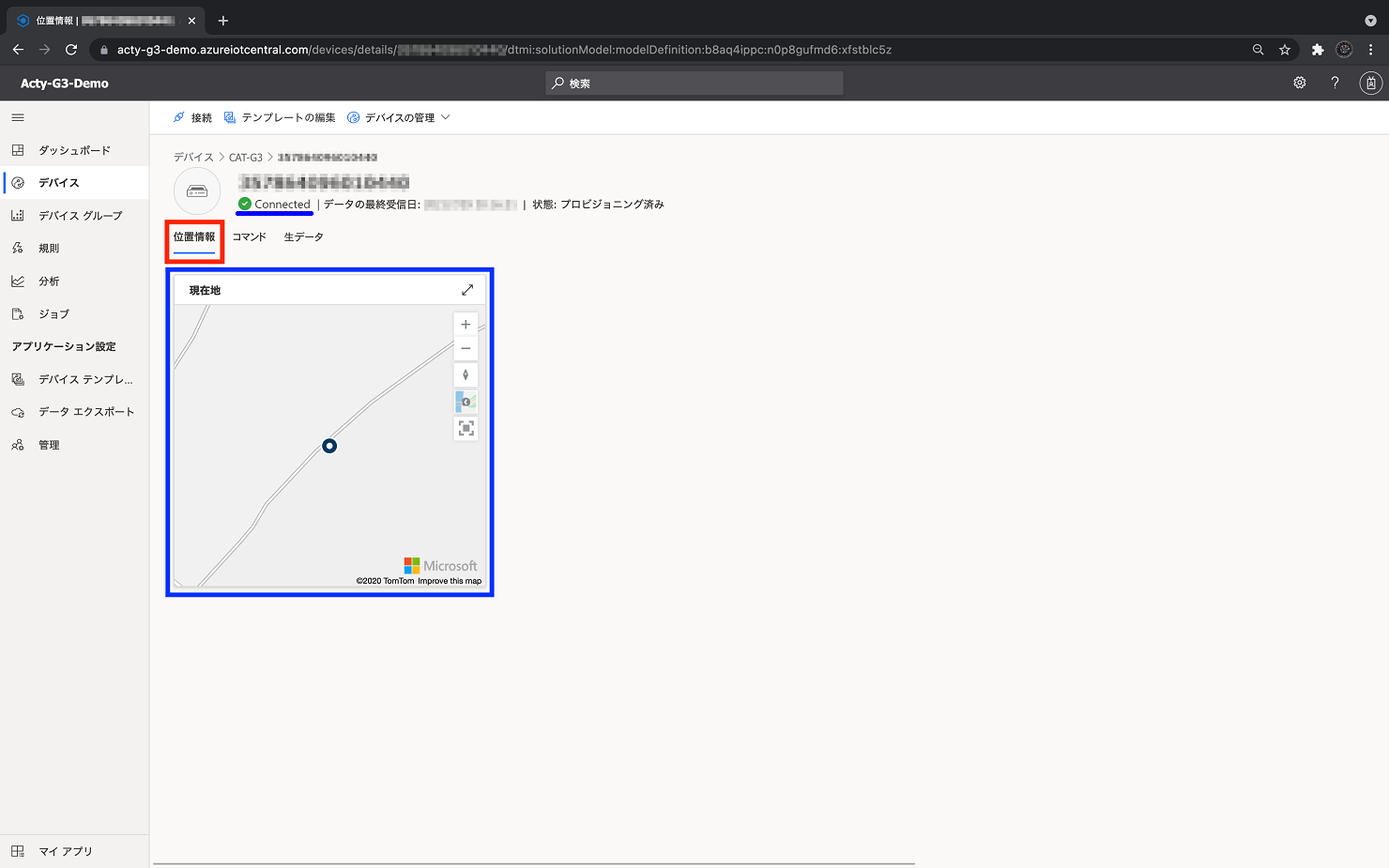The image size is (1389, 868).
Task: Open the browser zoom magnifier icon
Action: tap(1258, 50)
